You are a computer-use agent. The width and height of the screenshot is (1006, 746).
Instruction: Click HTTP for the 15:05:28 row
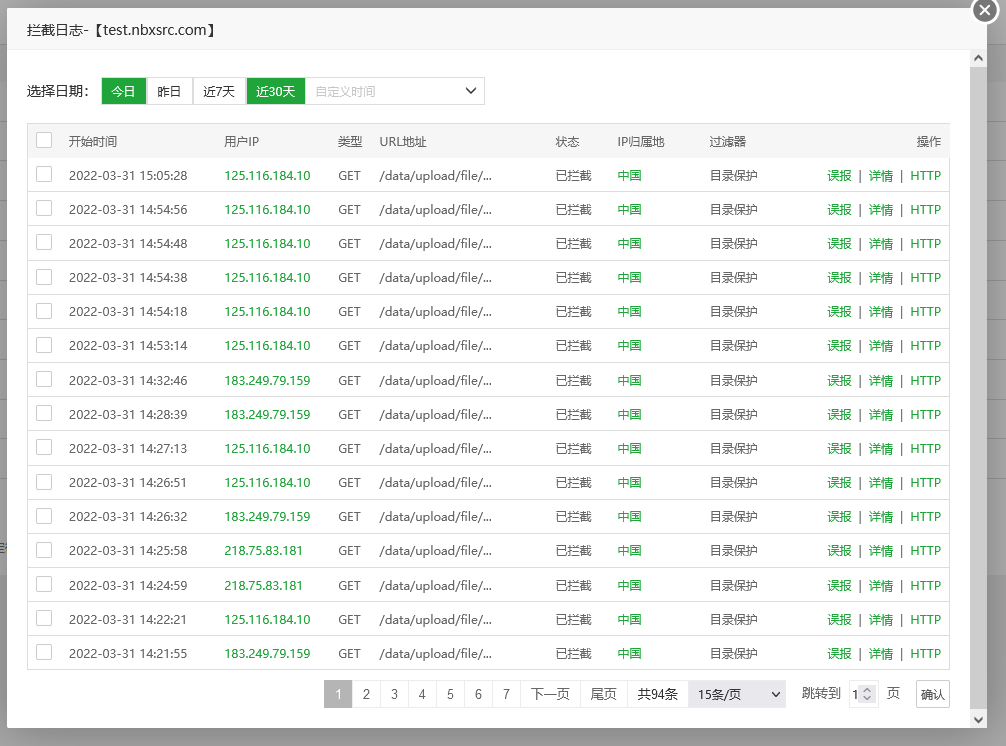coord(926,176)
